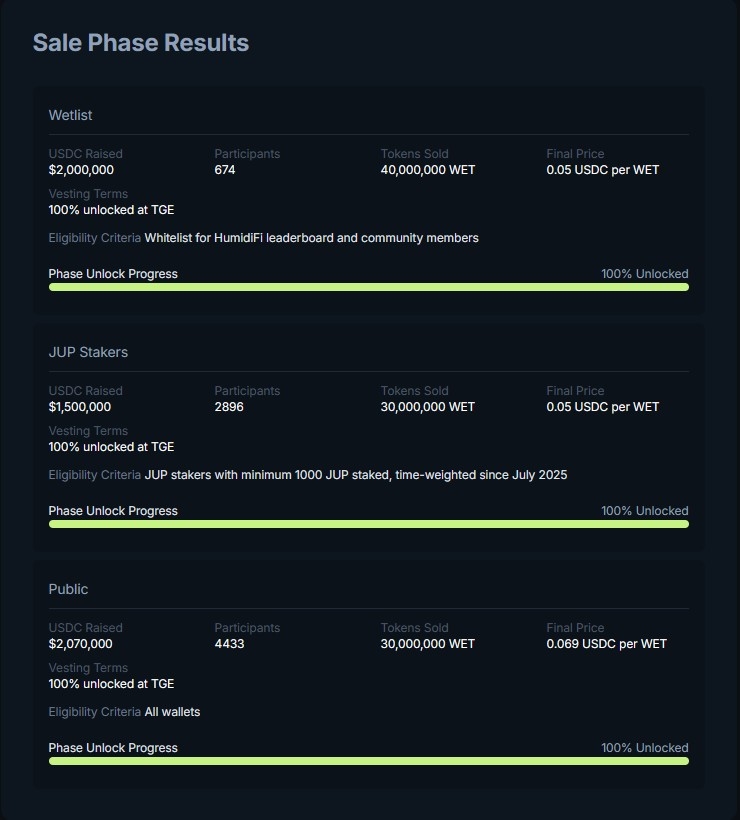Click the Wetlist phase unlock progress bar
Screen dimensions: 740x820
pos(368,287)
